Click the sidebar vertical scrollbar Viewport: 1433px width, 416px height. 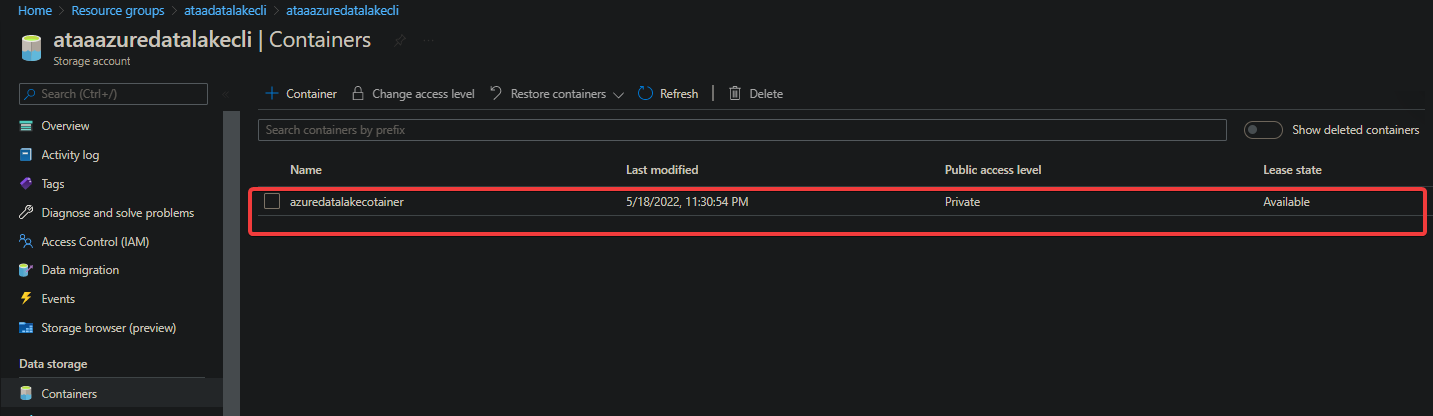point(231,262)
